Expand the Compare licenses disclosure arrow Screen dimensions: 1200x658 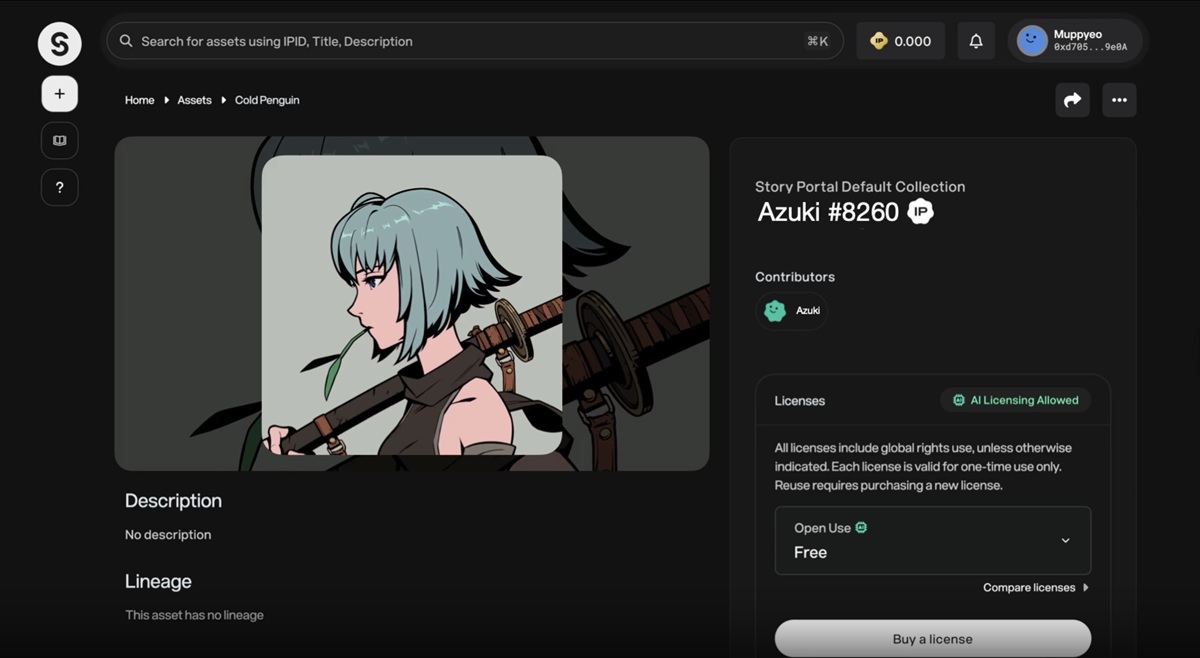(x=1087, y=587)
